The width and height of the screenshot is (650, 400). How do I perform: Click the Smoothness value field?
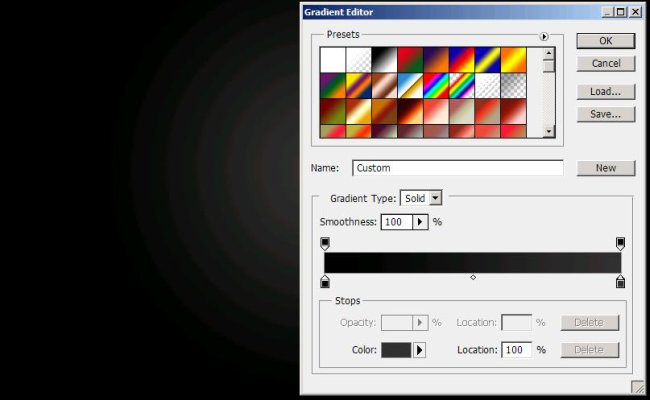click(x=397, y=222)
